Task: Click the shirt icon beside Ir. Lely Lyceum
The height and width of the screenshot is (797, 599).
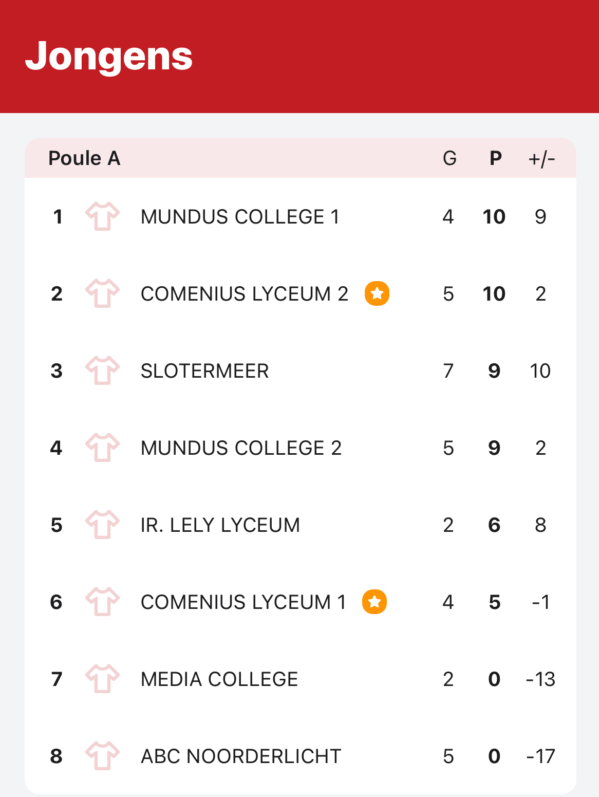Action: [102, 525]
